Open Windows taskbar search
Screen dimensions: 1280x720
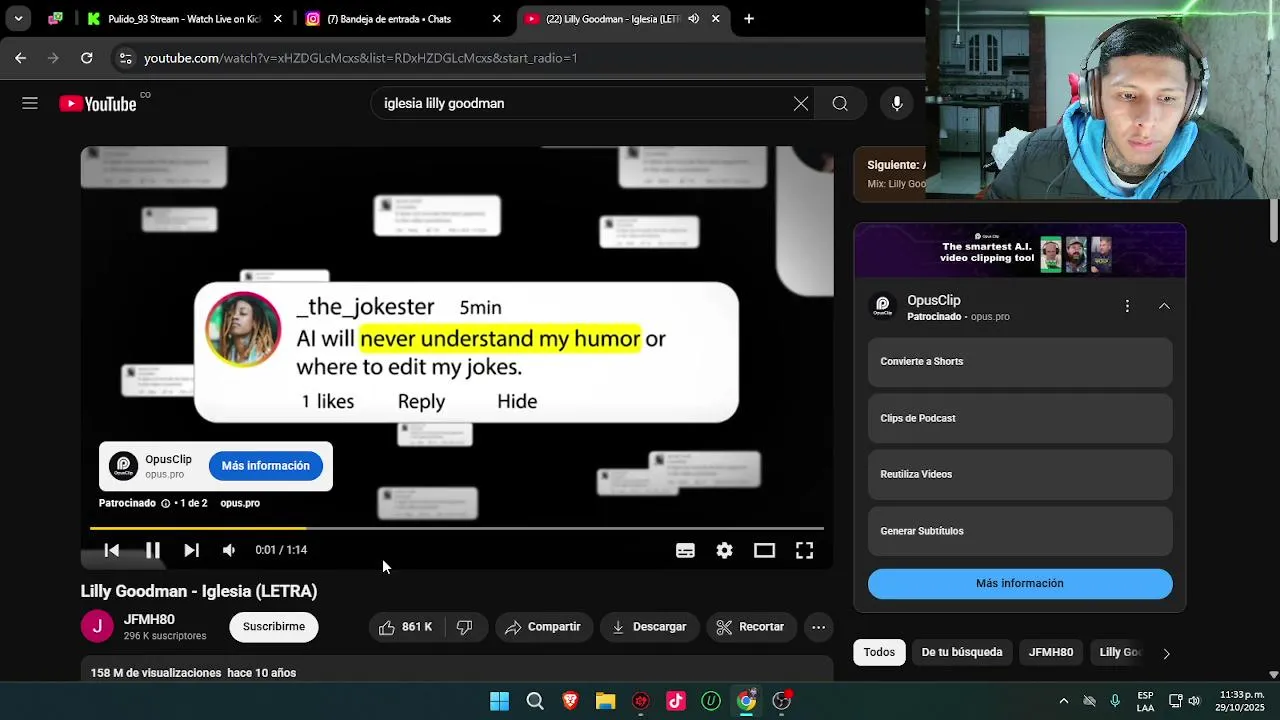pyautogui.click(x=535, y=701)
